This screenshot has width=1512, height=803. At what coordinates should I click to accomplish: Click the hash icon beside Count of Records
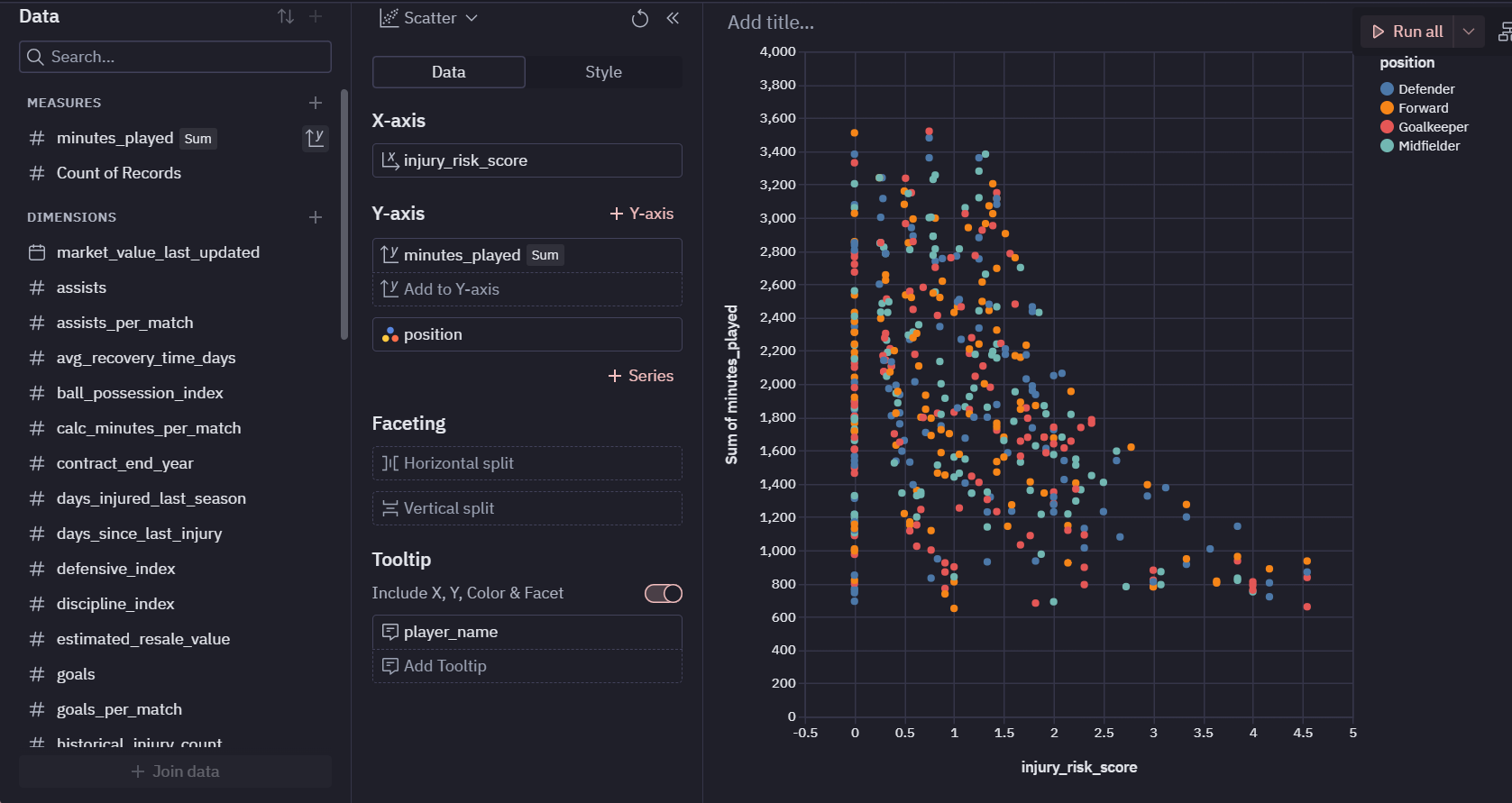tap(37, 173)
